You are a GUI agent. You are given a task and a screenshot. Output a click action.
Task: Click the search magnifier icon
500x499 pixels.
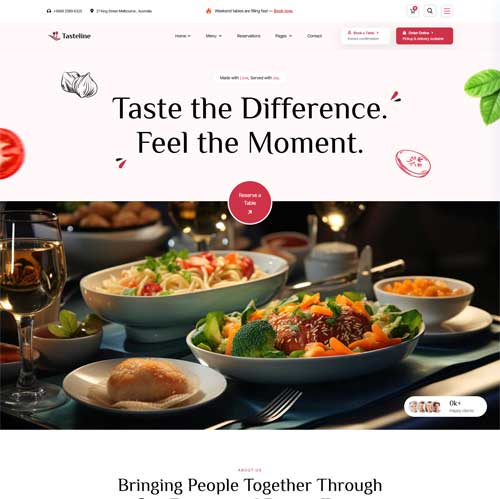(x=430, y=11)
